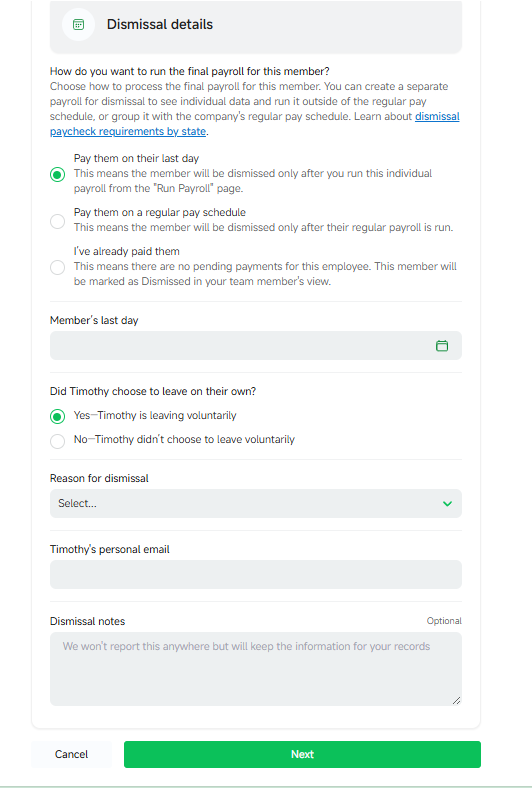This screenshot has width=532, height=788.
Task: Select Pay them on their last day
Action: [58, 174]
